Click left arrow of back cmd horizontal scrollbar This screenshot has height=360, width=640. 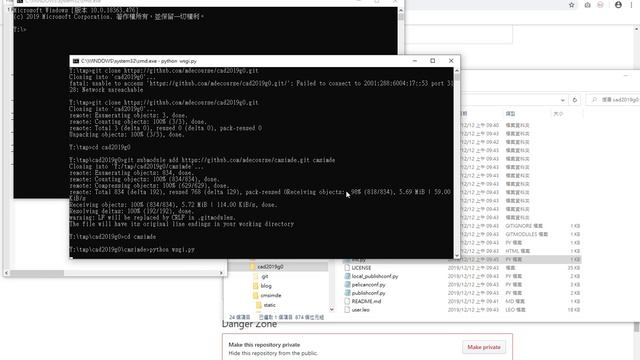pos(6,273)
